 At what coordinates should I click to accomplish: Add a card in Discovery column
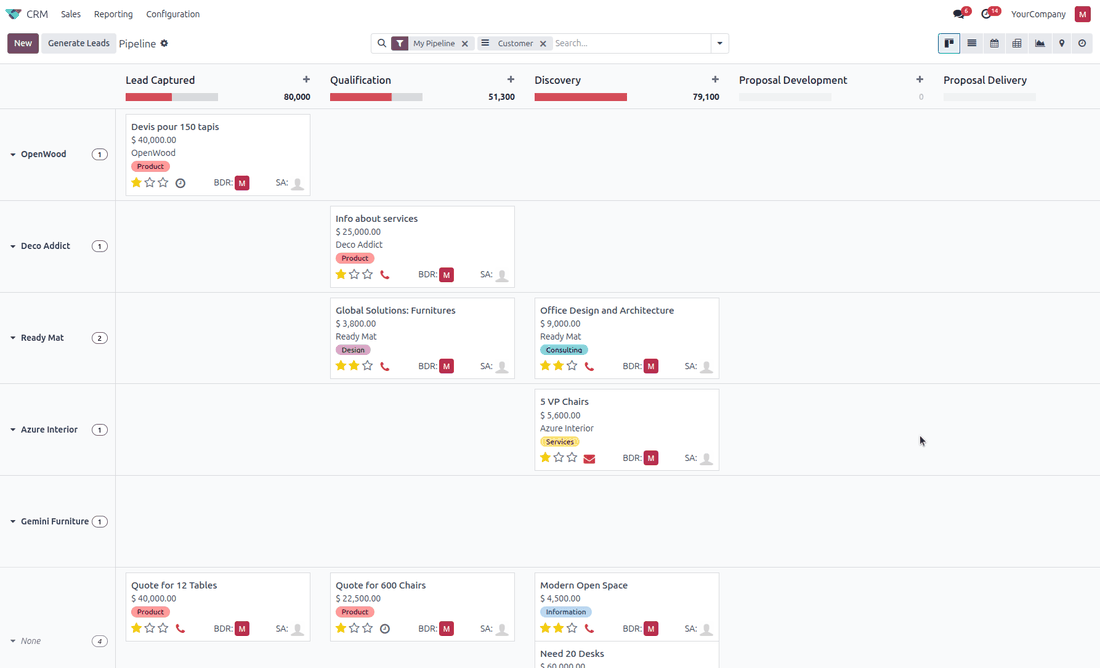[715, 80]
